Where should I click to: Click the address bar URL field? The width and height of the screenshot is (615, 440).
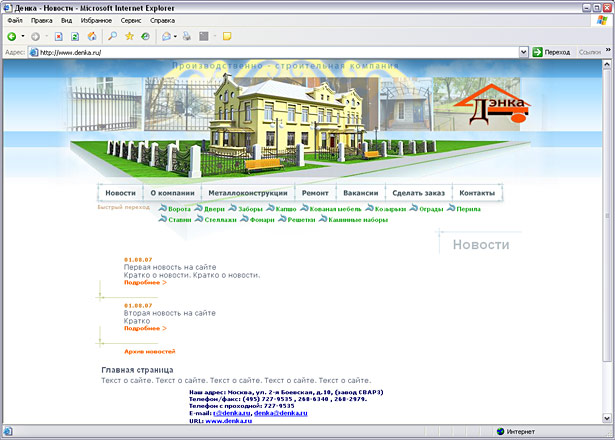pos(273,52)
